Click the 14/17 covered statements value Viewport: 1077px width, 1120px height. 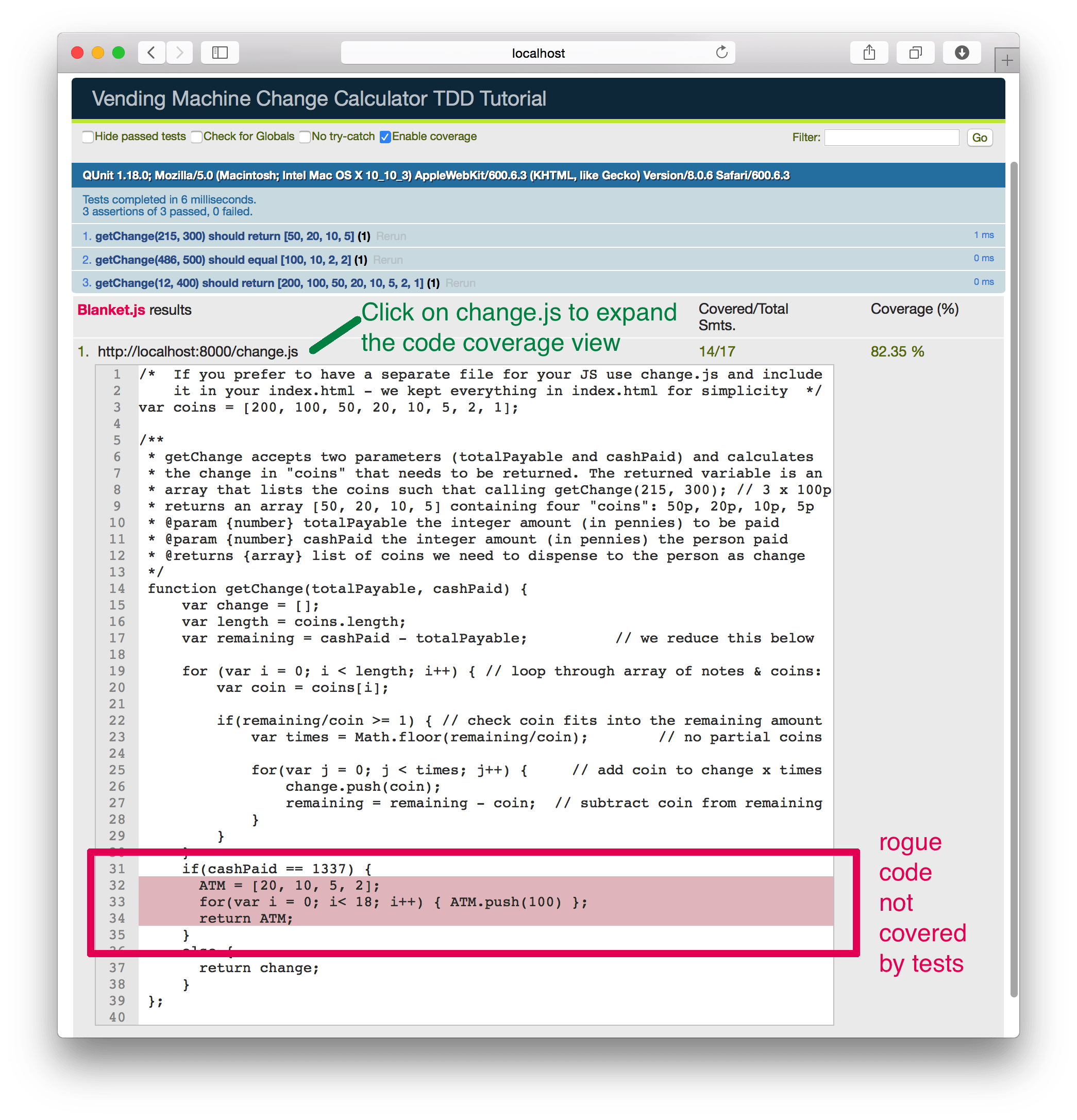point(717,351)
